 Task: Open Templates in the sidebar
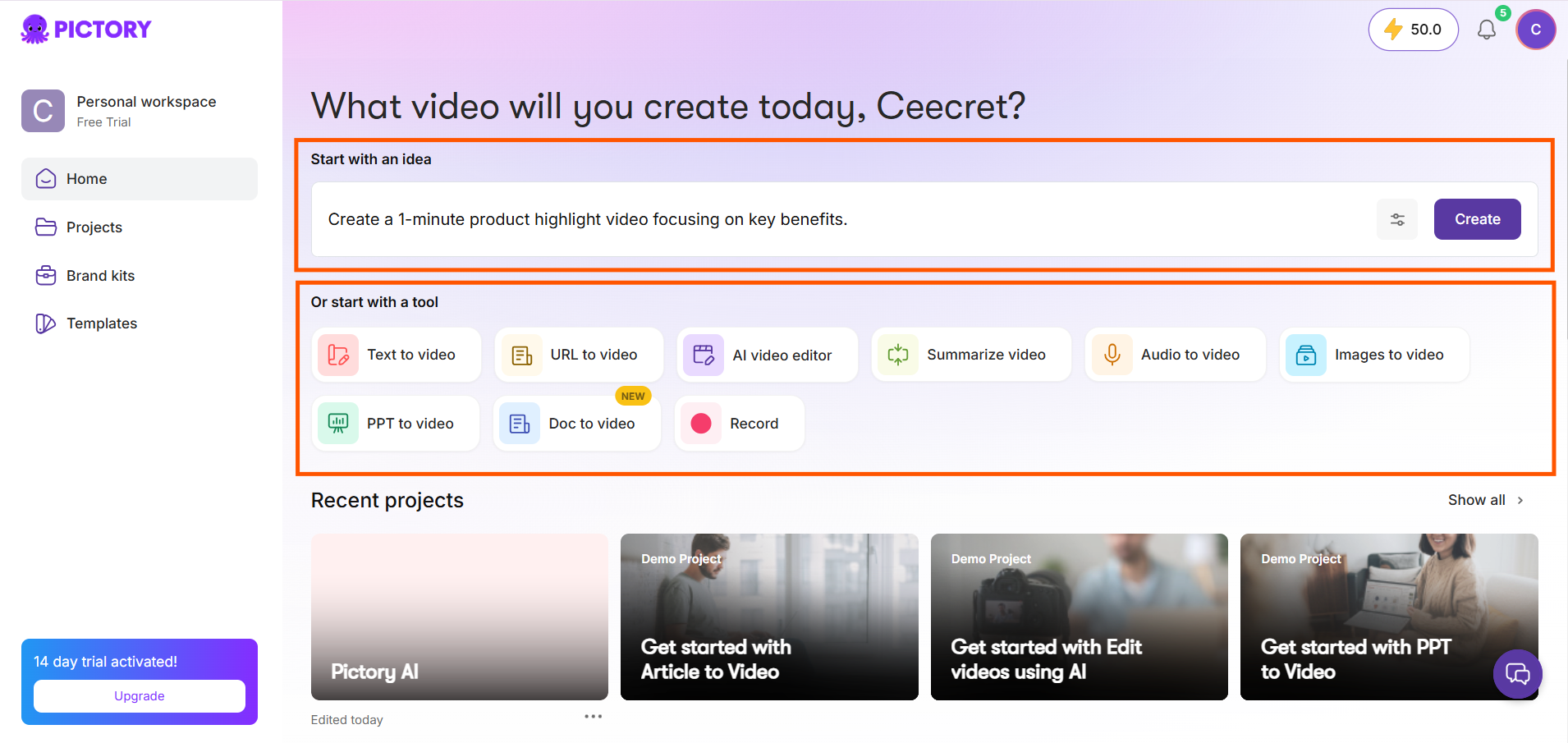coord(140,323)
